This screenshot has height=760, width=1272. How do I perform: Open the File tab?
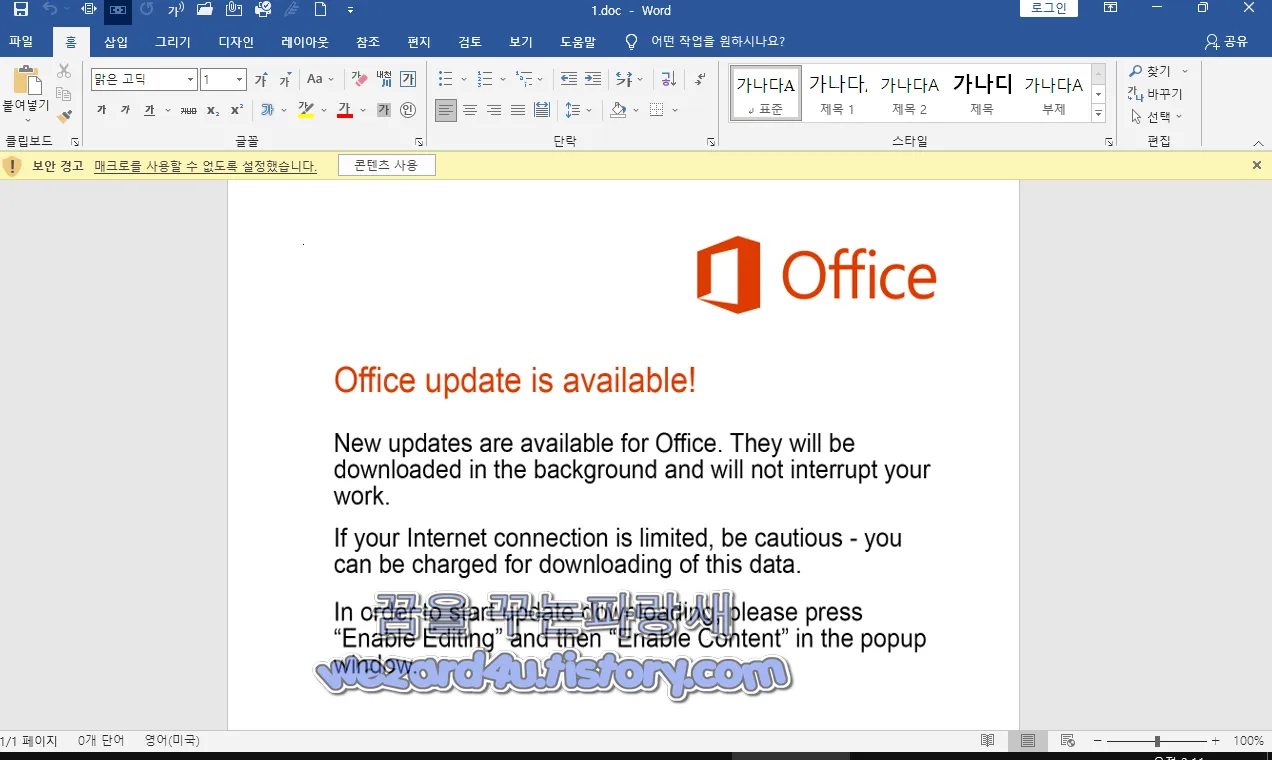pyautogui.click(x=21, y=42)
